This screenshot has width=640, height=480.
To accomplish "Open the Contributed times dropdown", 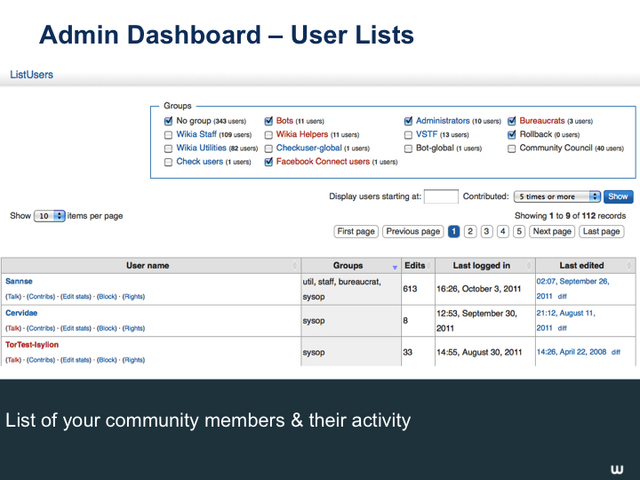I will pos(557,197).
